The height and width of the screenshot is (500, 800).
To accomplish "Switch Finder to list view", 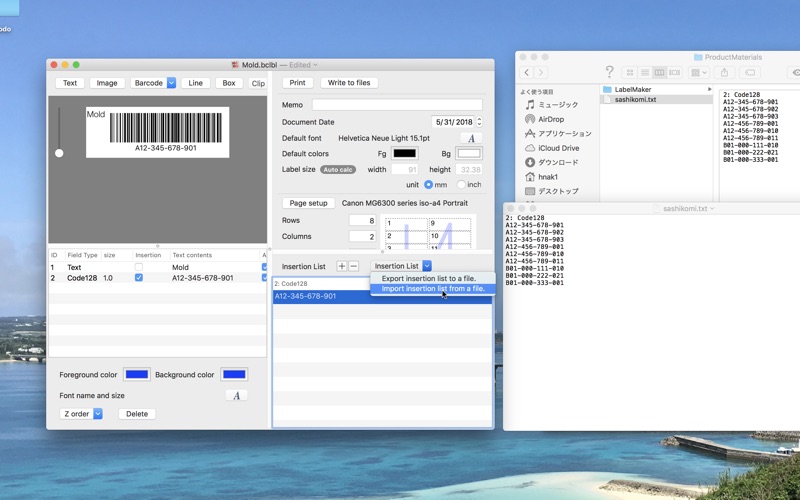I will 645,72.
